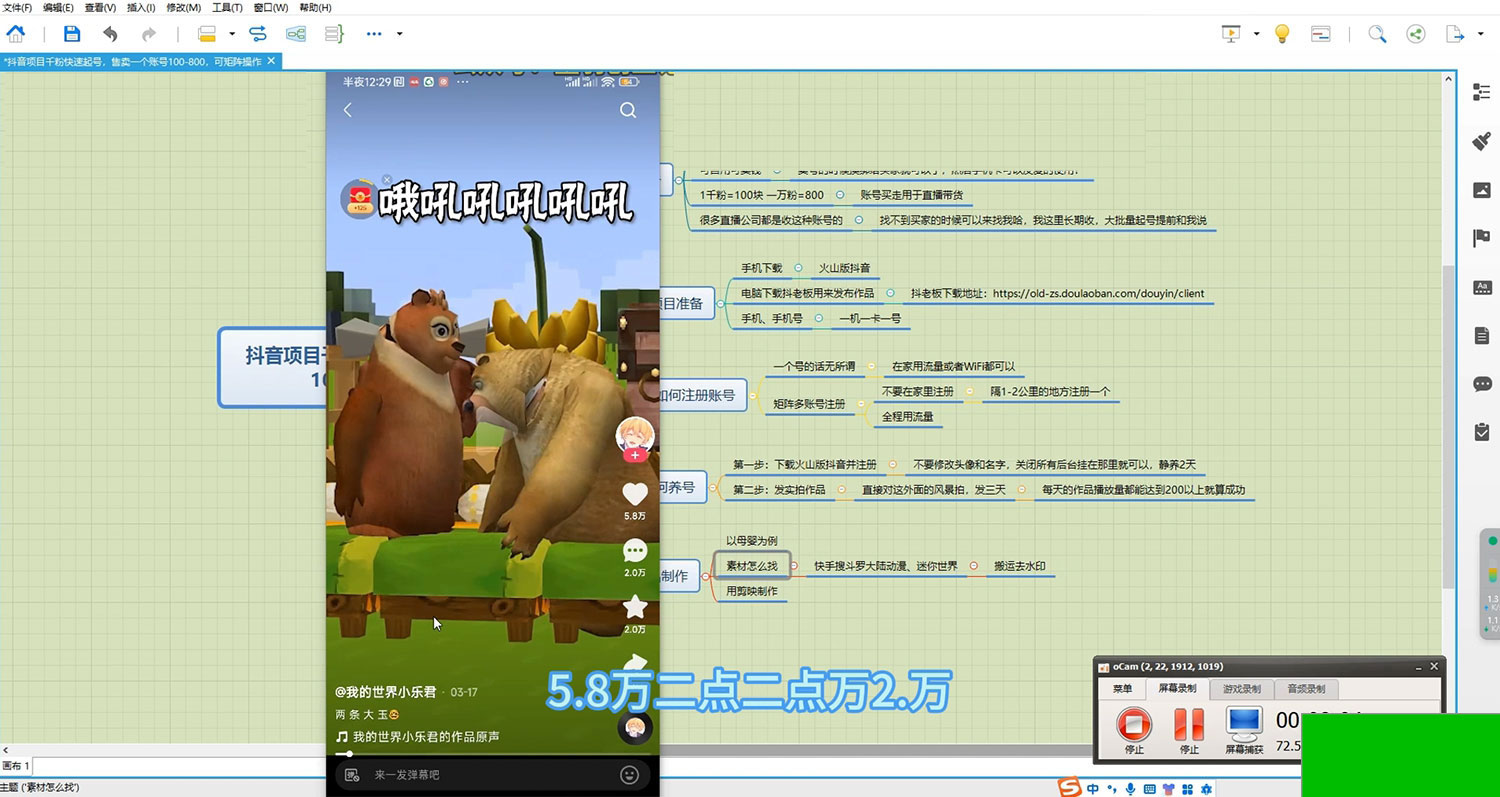Click the green share icon in the toolbar
Image resolution: width=1500 pixels, height=797 pixels.
tap(1415, 34)
